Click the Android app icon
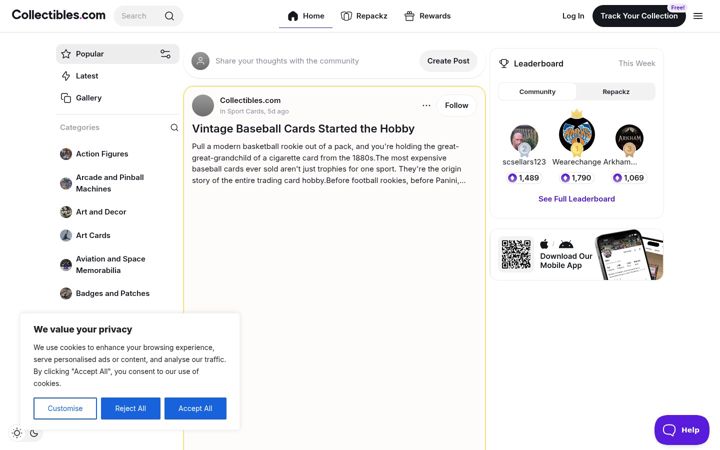This screenshot has width=720, height=450. pos(566,244)
